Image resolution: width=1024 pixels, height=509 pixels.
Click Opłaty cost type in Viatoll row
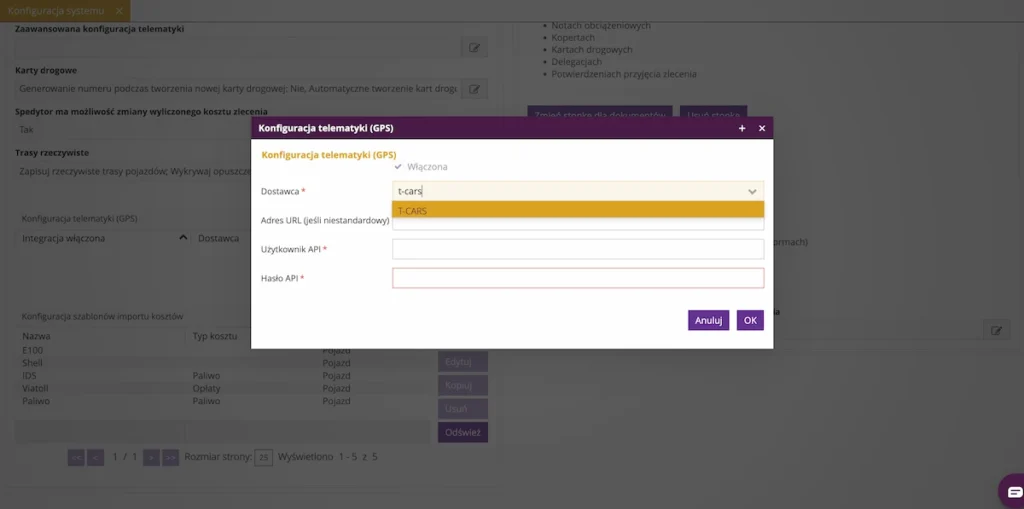206,388
